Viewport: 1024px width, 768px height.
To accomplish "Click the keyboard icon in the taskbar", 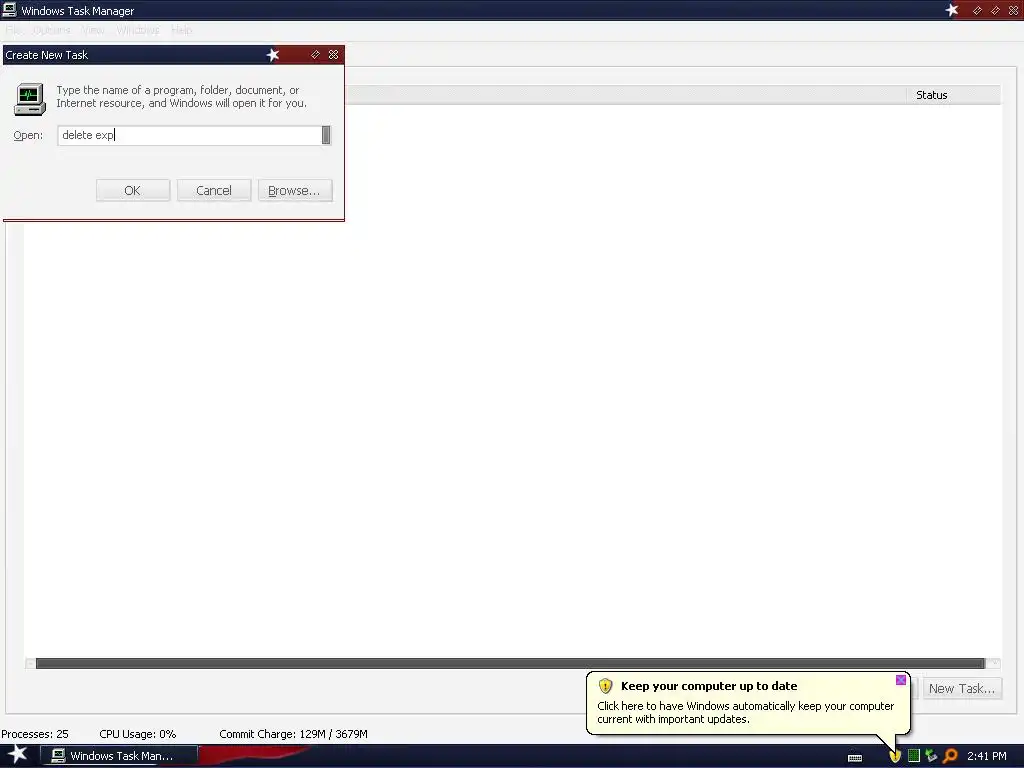I will (x=855, y=758).
